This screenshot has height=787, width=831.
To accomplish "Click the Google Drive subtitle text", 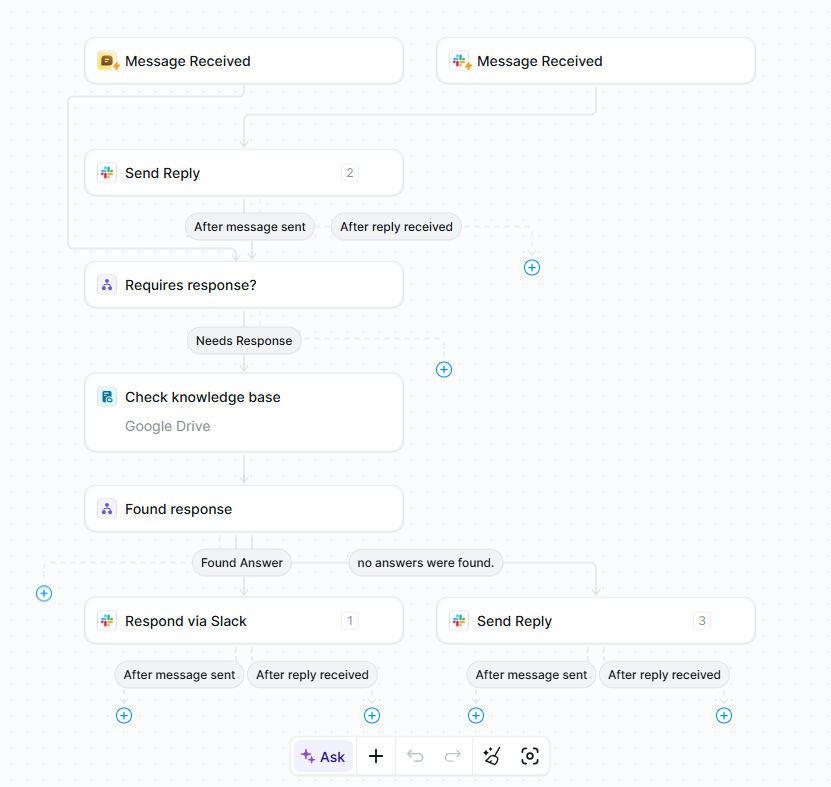I will click(167, 426).
